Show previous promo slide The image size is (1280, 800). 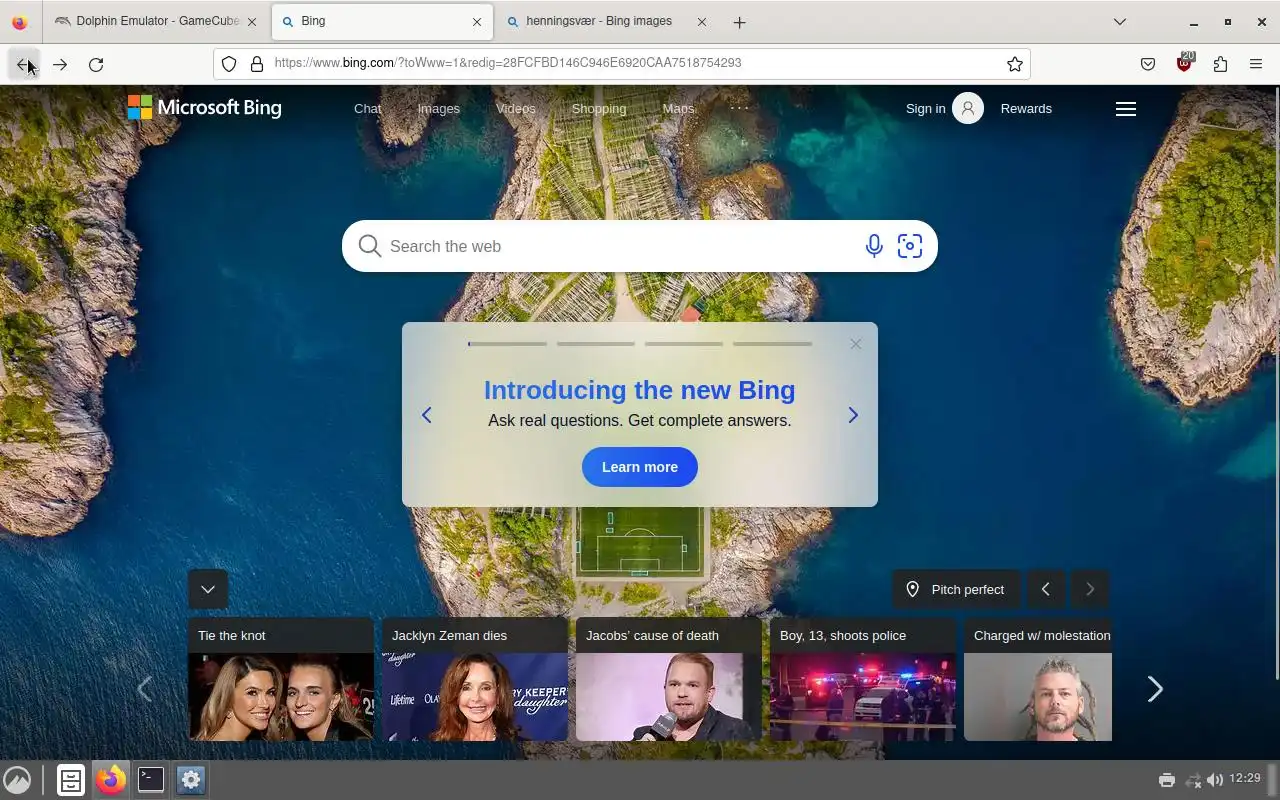pyautogui.click(x=426, y=415)
